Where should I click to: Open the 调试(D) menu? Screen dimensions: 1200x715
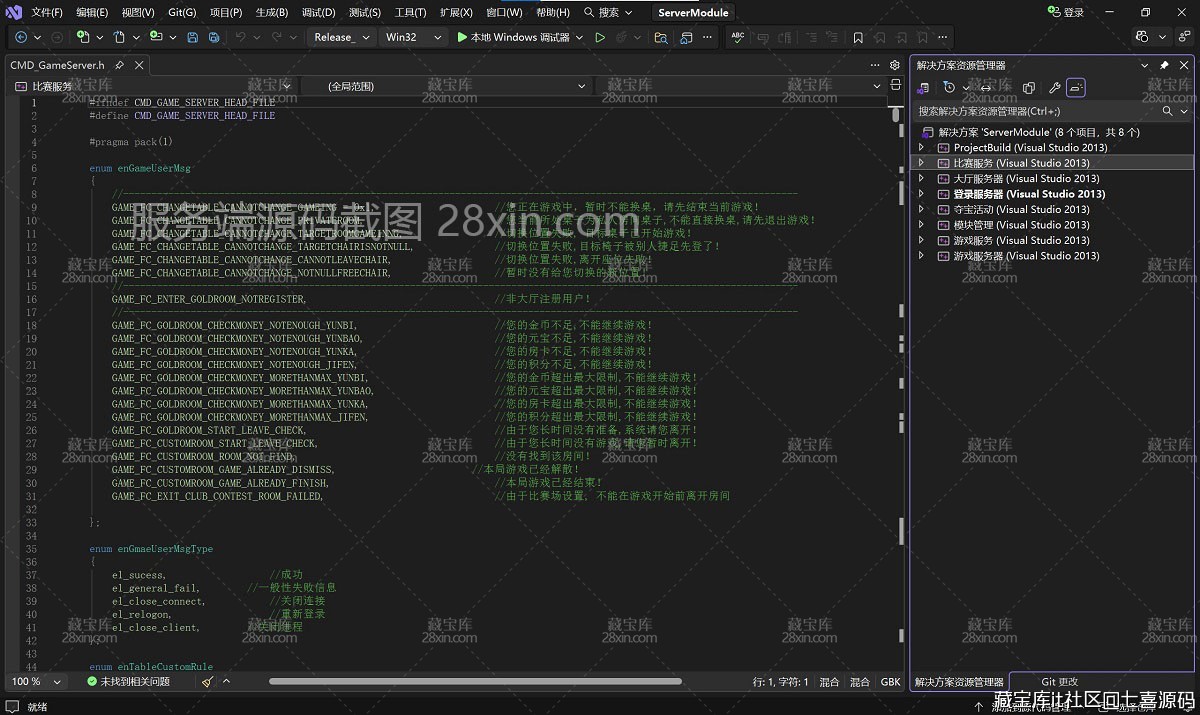(x=318, y=13)
